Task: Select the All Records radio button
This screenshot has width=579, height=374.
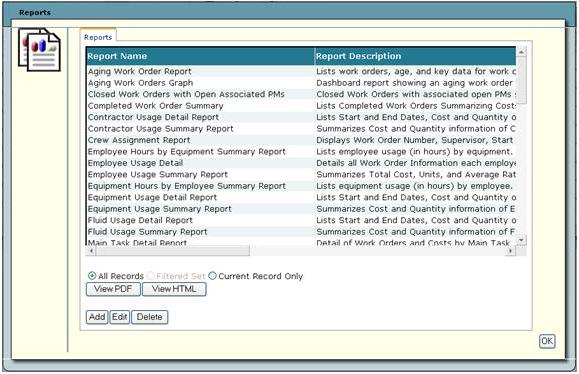Action: (x=92, y=276)
